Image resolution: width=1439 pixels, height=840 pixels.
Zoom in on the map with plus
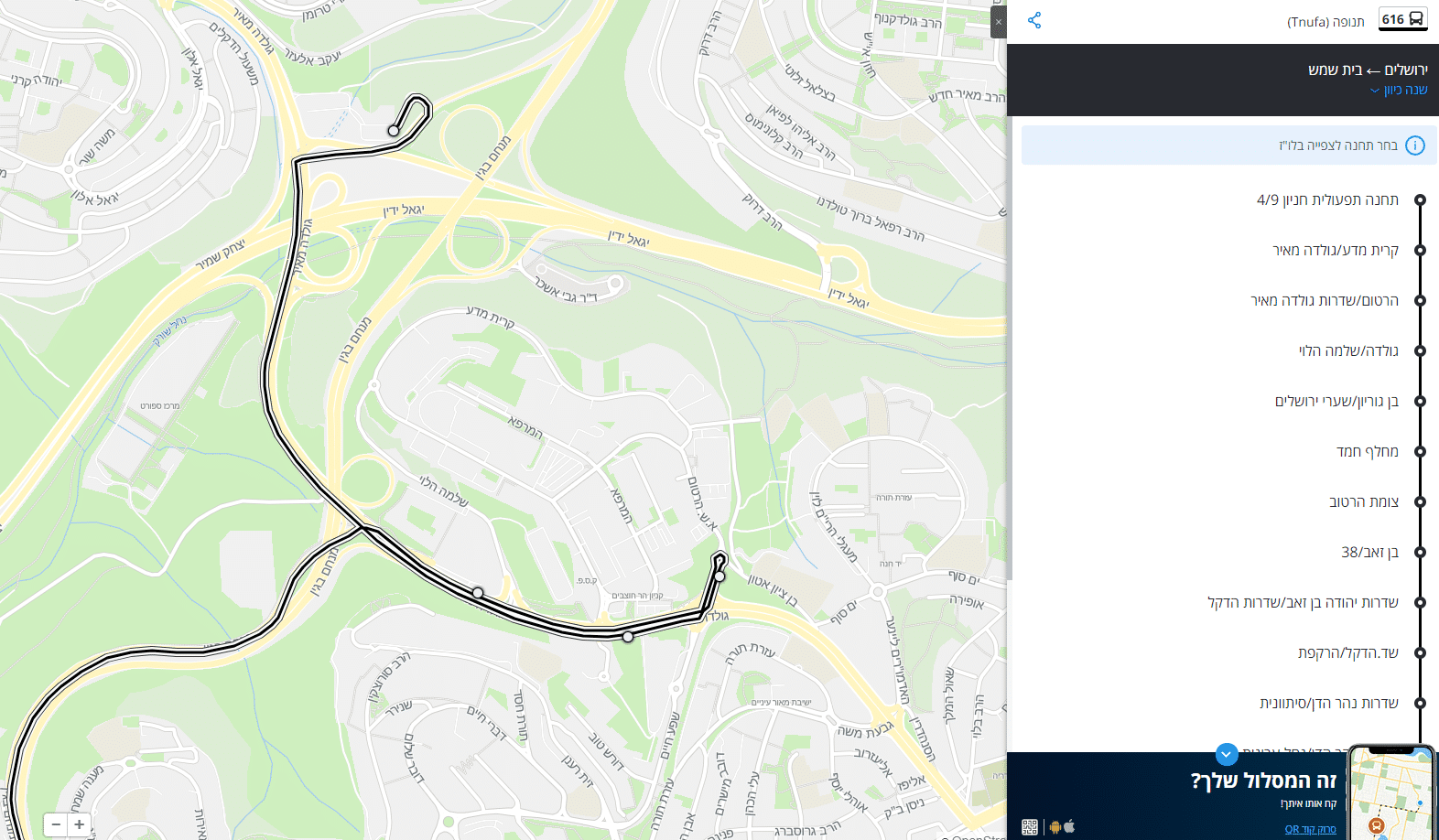[x=80, y=824]
